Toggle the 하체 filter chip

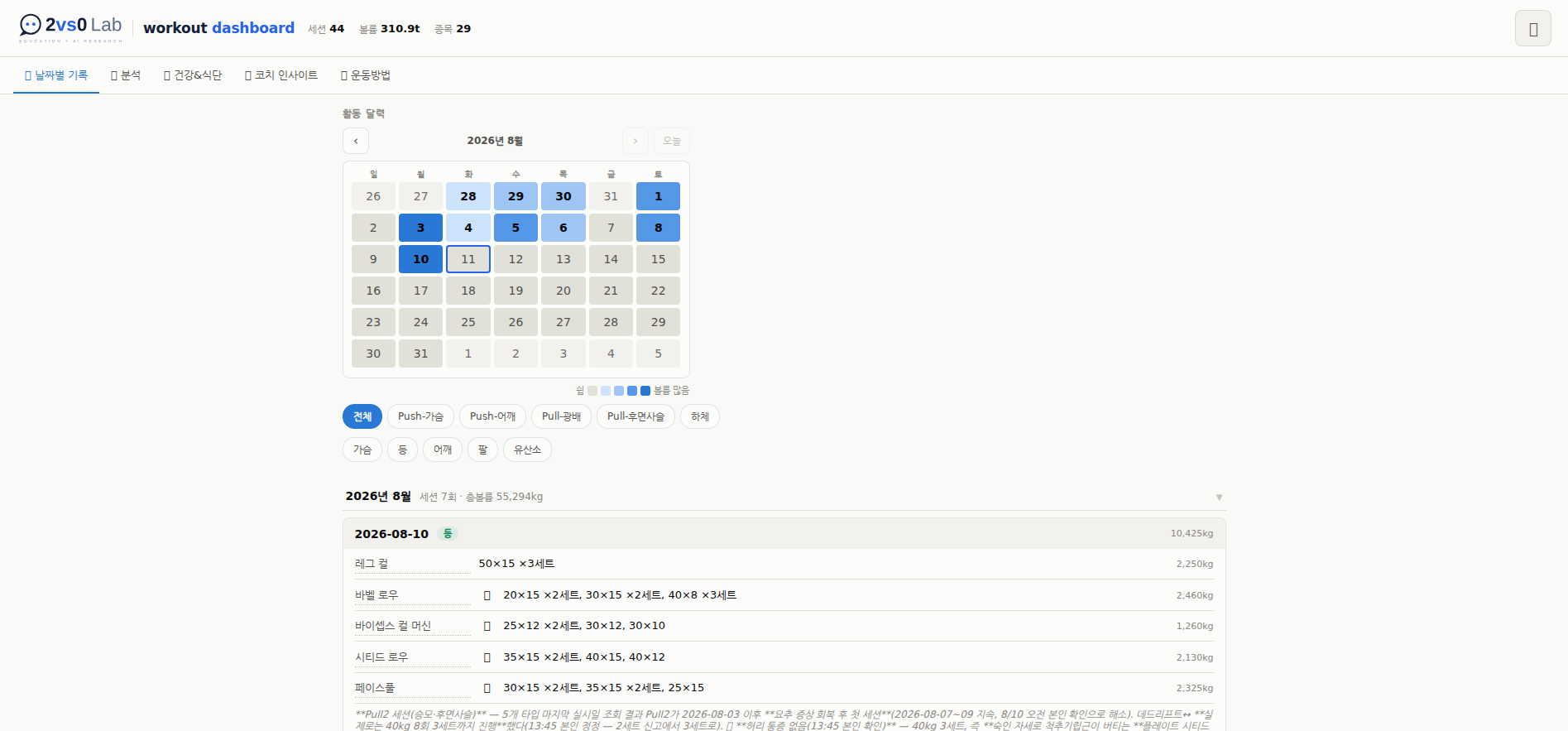coord(700,416)
